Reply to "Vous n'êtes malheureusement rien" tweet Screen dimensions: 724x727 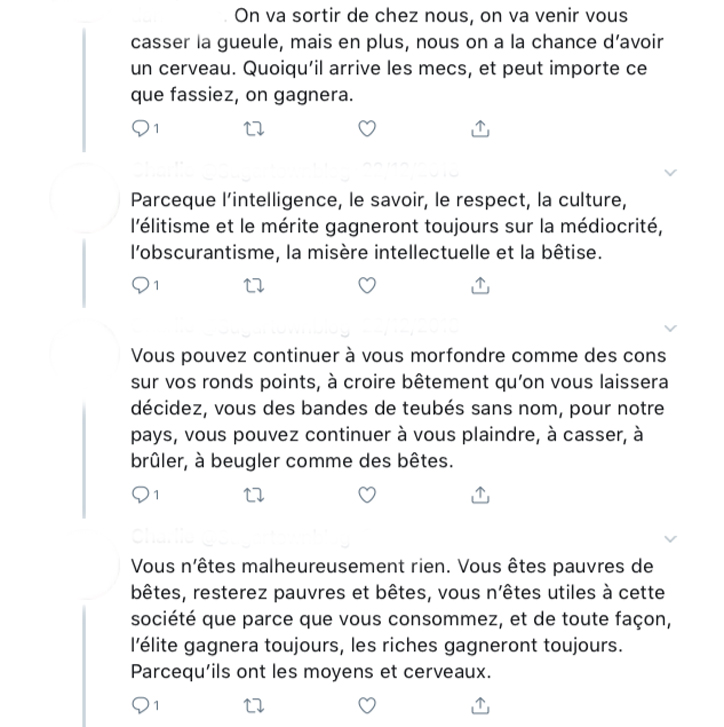[141, 705]
